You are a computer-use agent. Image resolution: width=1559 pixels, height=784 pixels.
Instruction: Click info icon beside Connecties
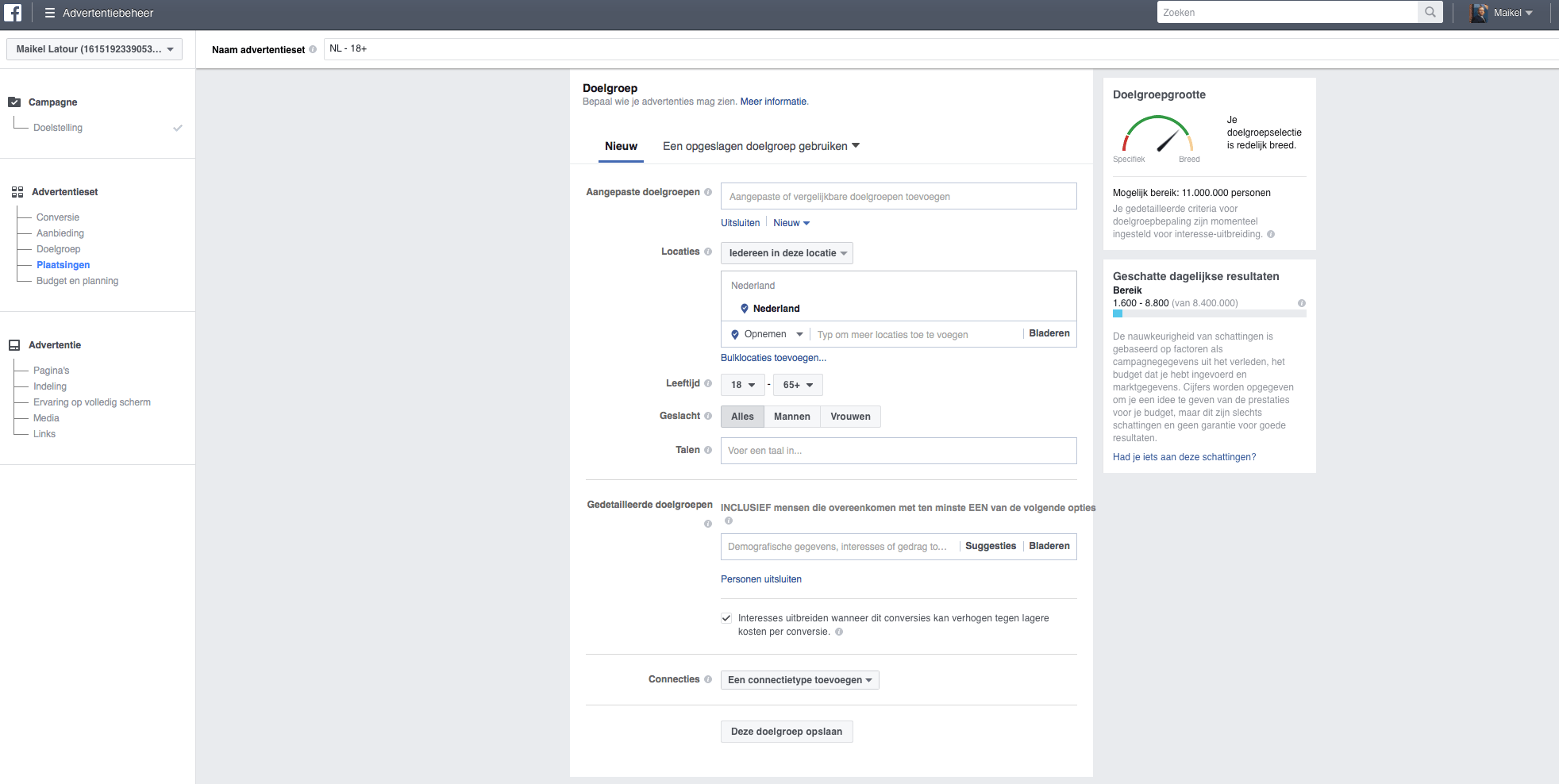pos(708,679)
